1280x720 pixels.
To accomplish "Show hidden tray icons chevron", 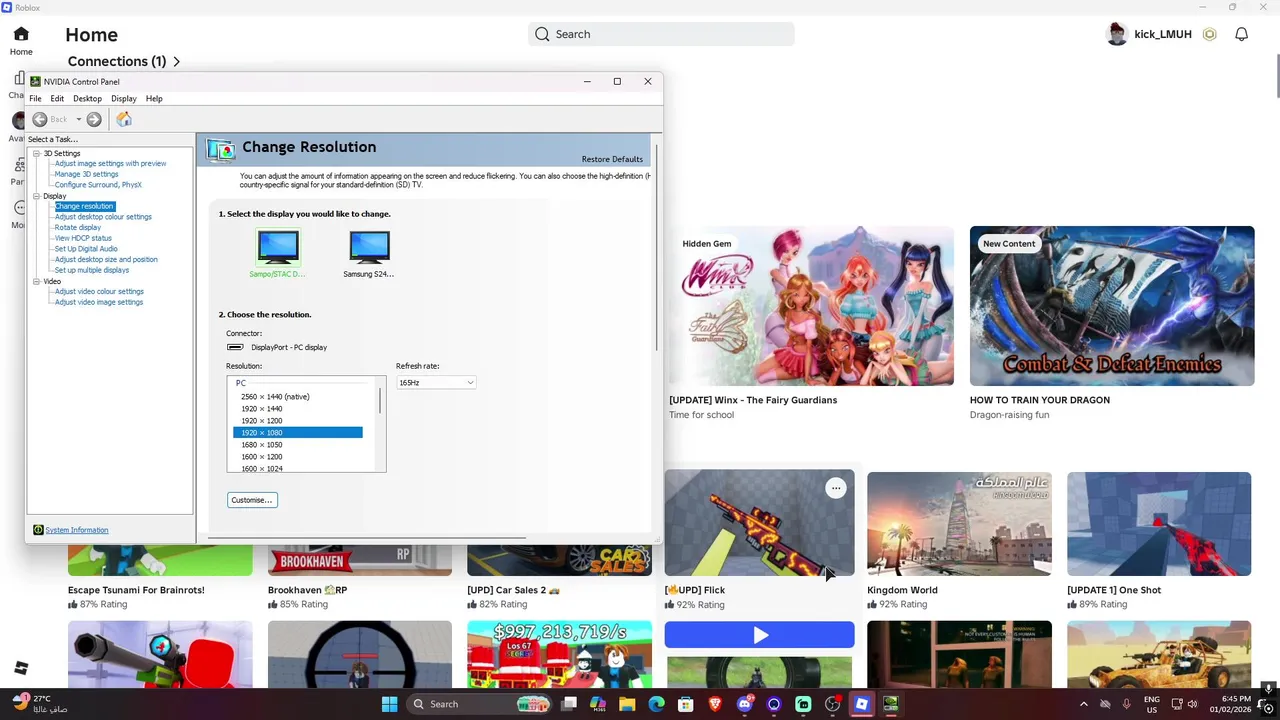I will click(x=1083, y=704).
